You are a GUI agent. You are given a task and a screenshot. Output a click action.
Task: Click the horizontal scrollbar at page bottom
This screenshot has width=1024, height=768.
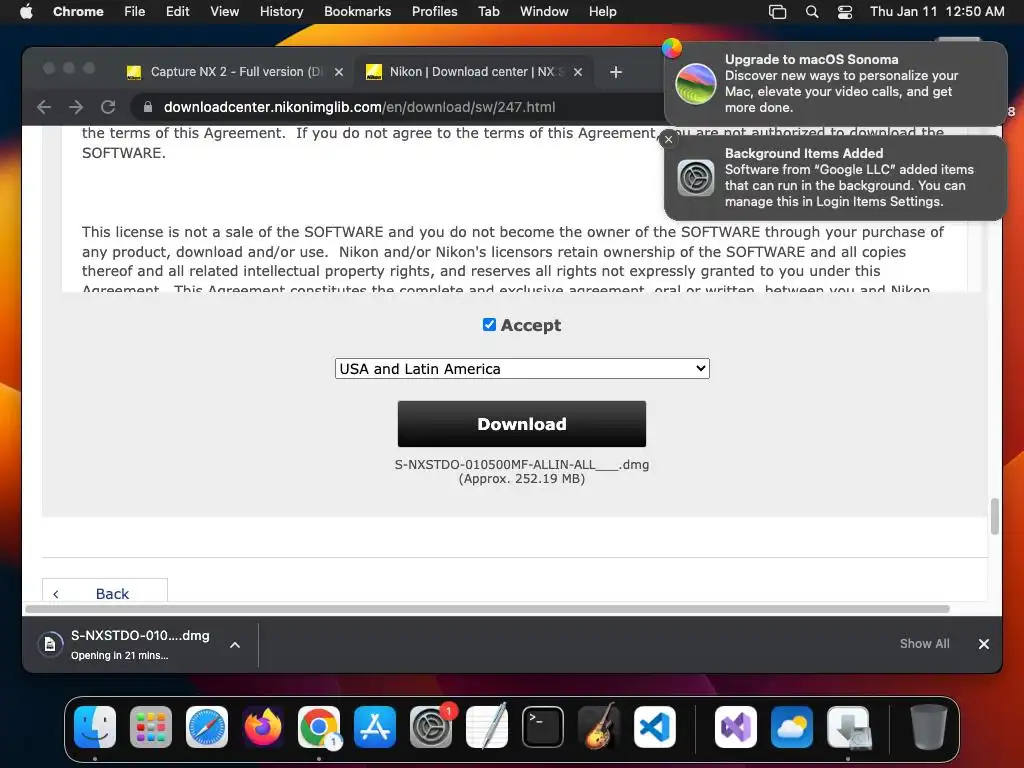click(x=487, y=609)
